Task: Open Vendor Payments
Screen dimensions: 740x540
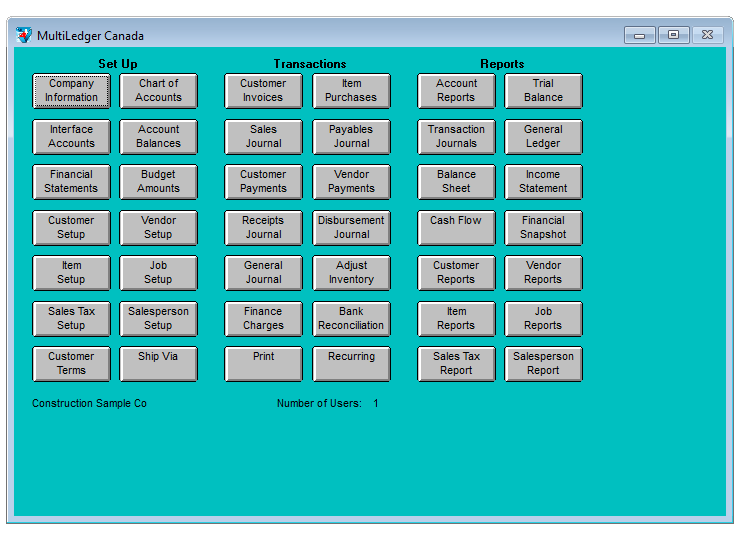Action: [x=352, y=182]
